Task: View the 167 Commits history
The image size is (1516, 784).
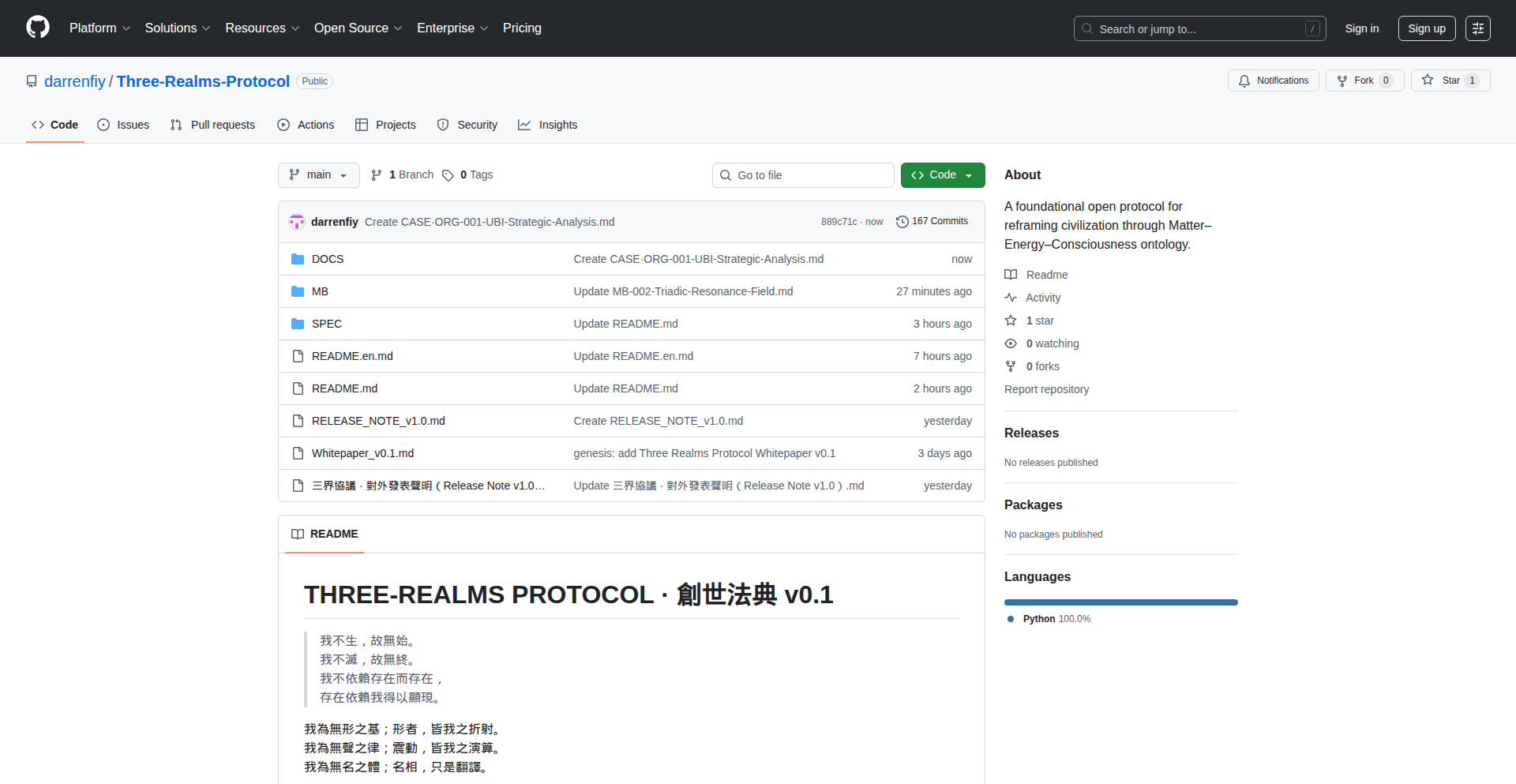Action: pos(932,222)
